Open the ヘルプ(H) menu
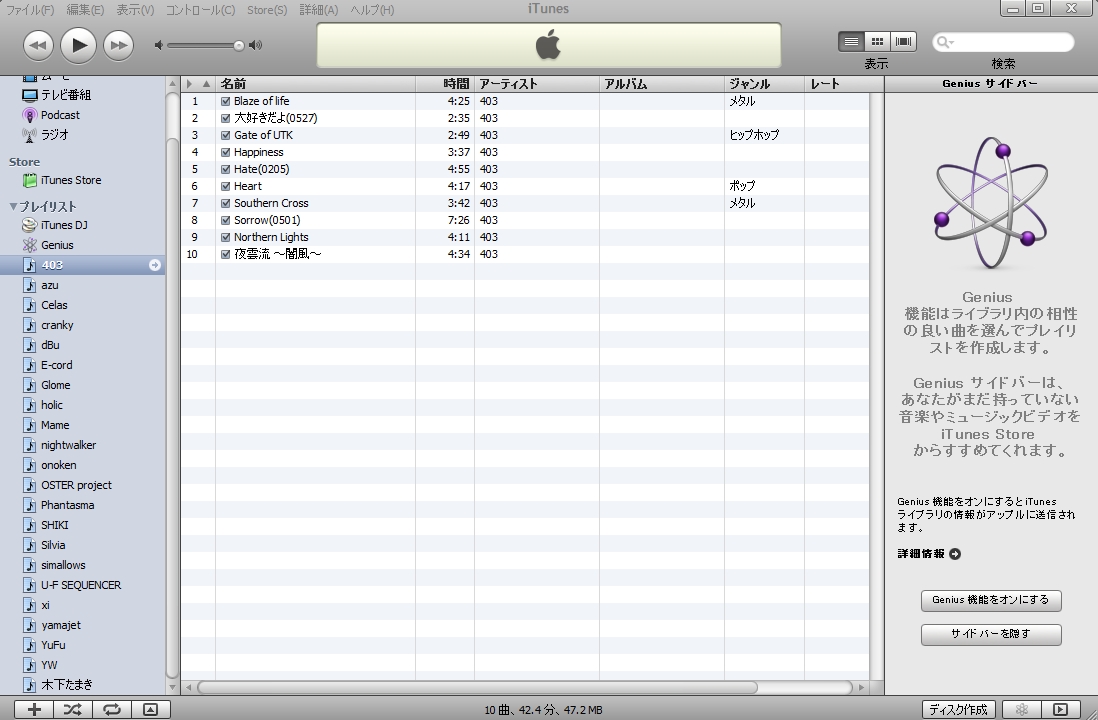Screen dimensions: 1098x720 [372, 10]
